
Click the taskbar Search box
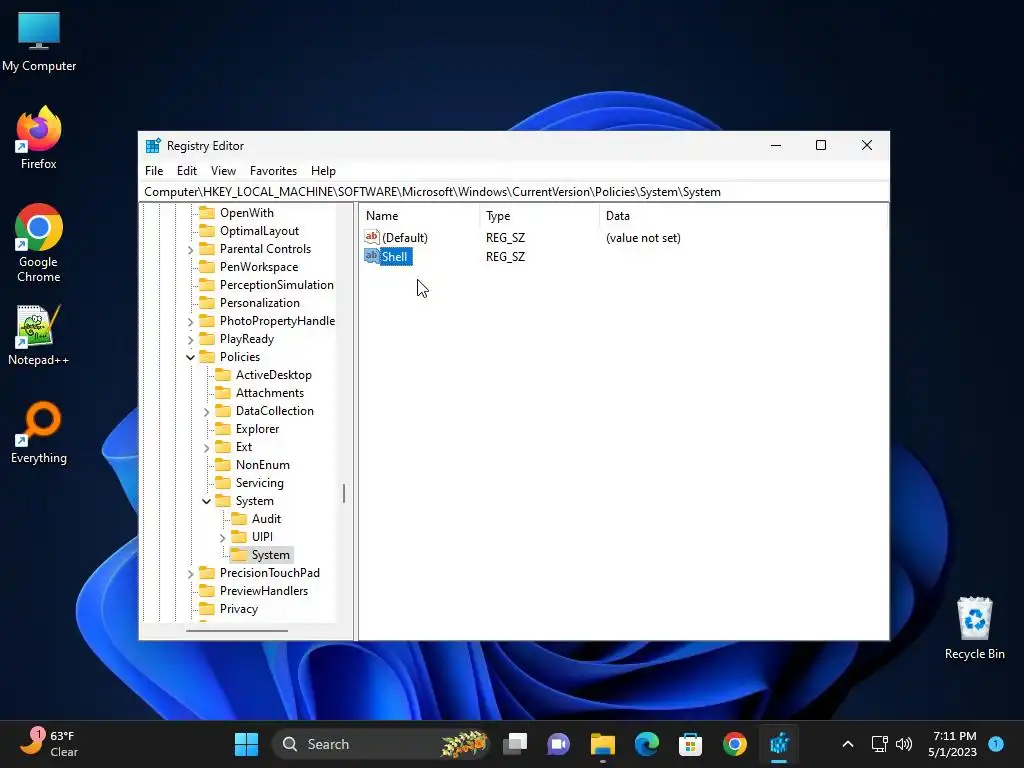[x=381, y=744]
